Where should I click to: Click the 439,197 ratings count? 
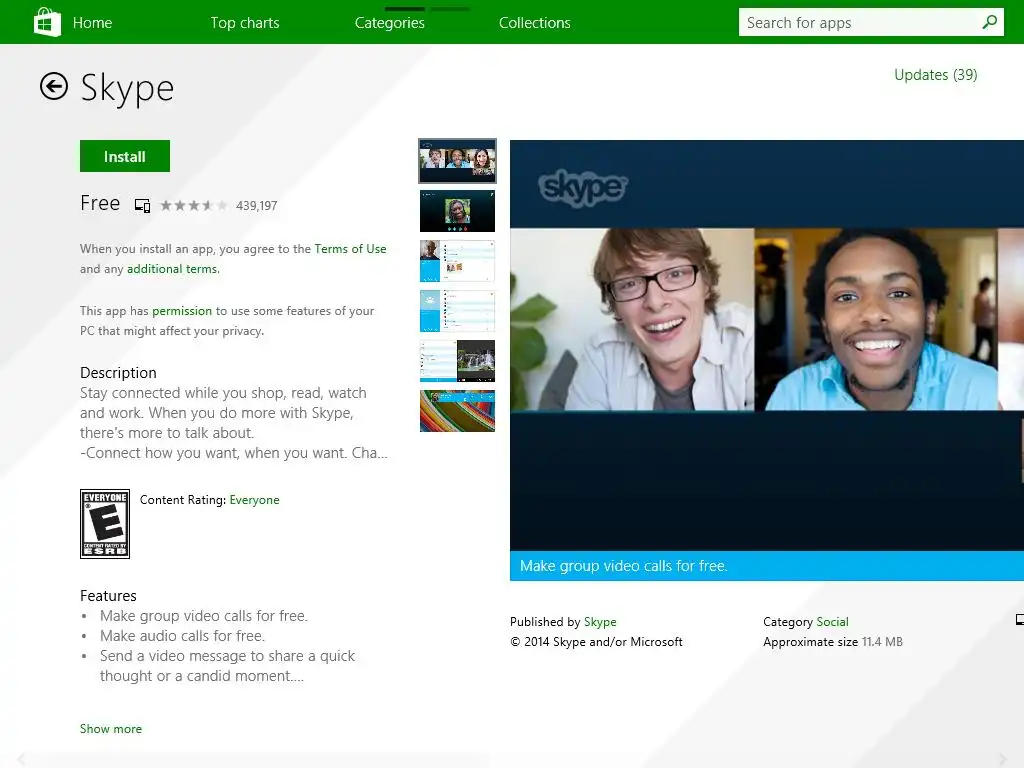[257, 206]
